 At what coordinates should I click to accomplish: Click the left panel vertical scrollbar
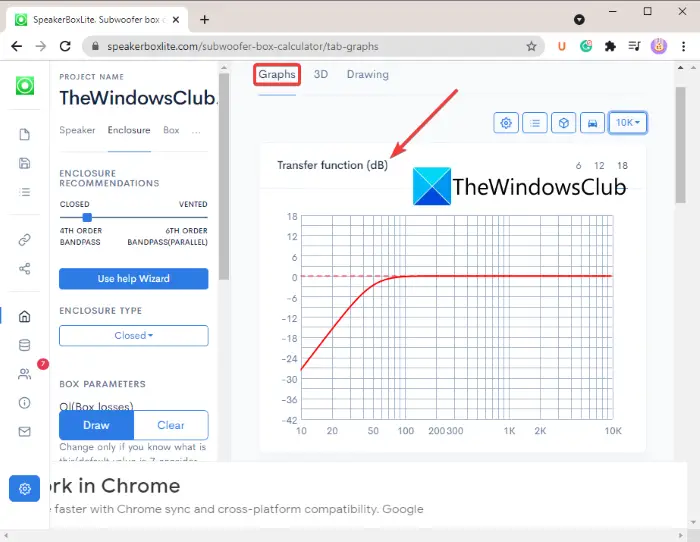(x=224, y=176)
